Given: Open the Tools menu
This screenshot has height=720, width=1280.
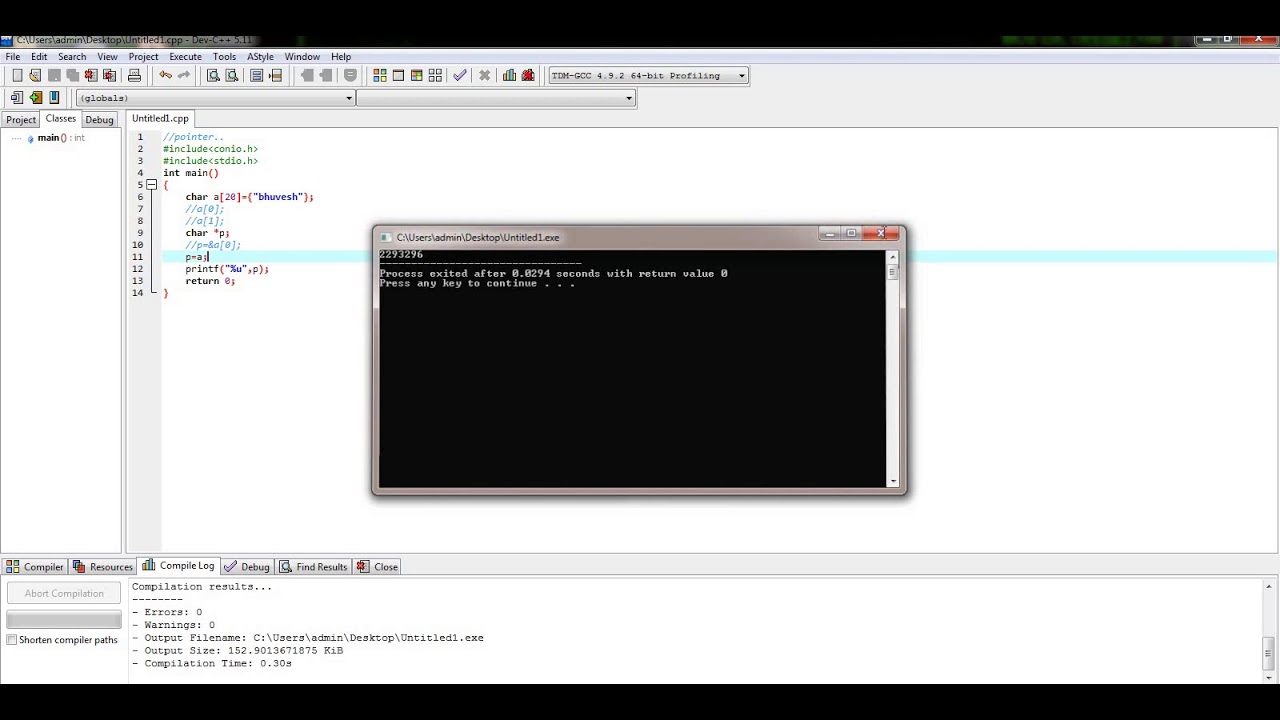Looking at the screenshot, I should point(224,57).
